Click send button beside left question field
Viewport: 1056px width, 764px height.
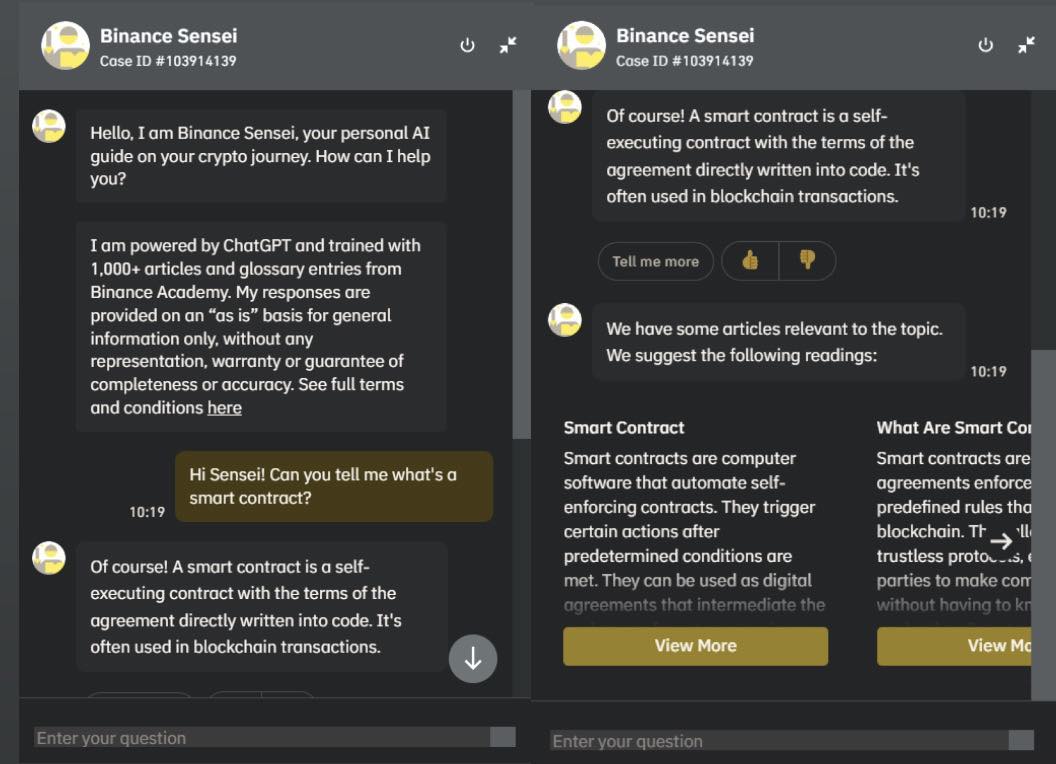[x=503, y=737]
